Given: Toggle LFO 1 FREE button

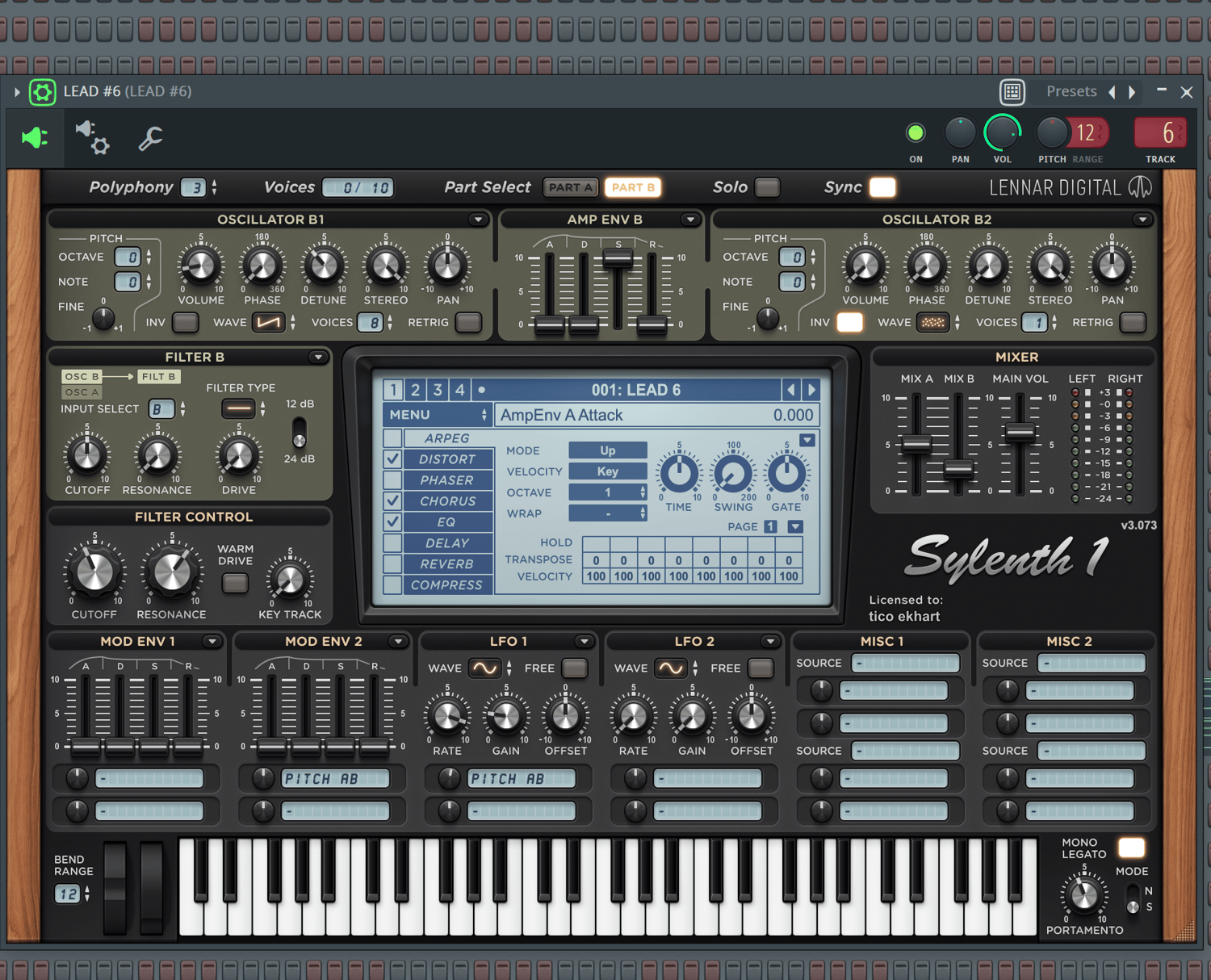Looking at the screenshot, I should click(575, 668).
